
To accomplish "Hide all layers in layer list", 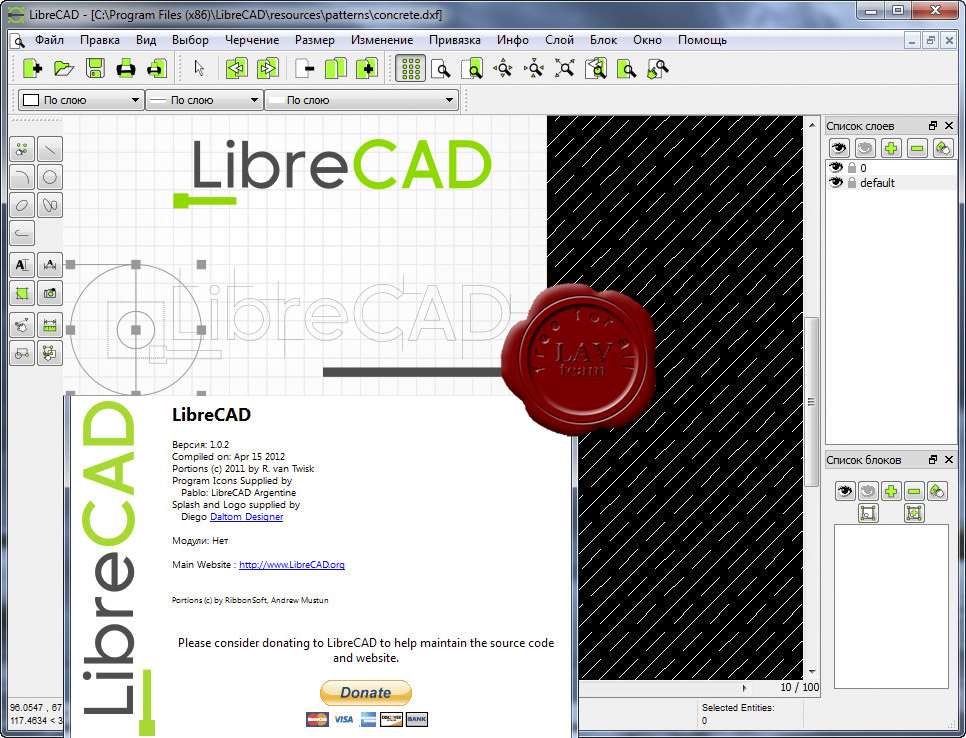I will click(865, 148).
